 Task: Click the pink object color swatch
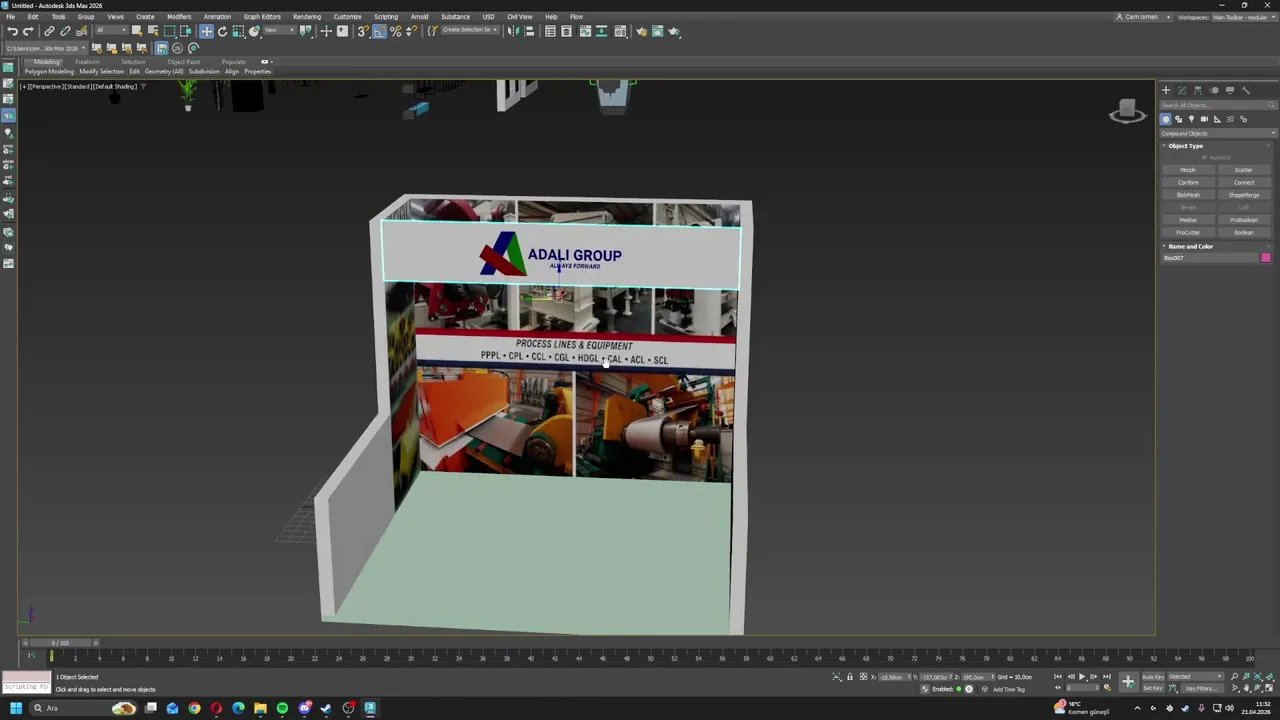(1266, 258)
